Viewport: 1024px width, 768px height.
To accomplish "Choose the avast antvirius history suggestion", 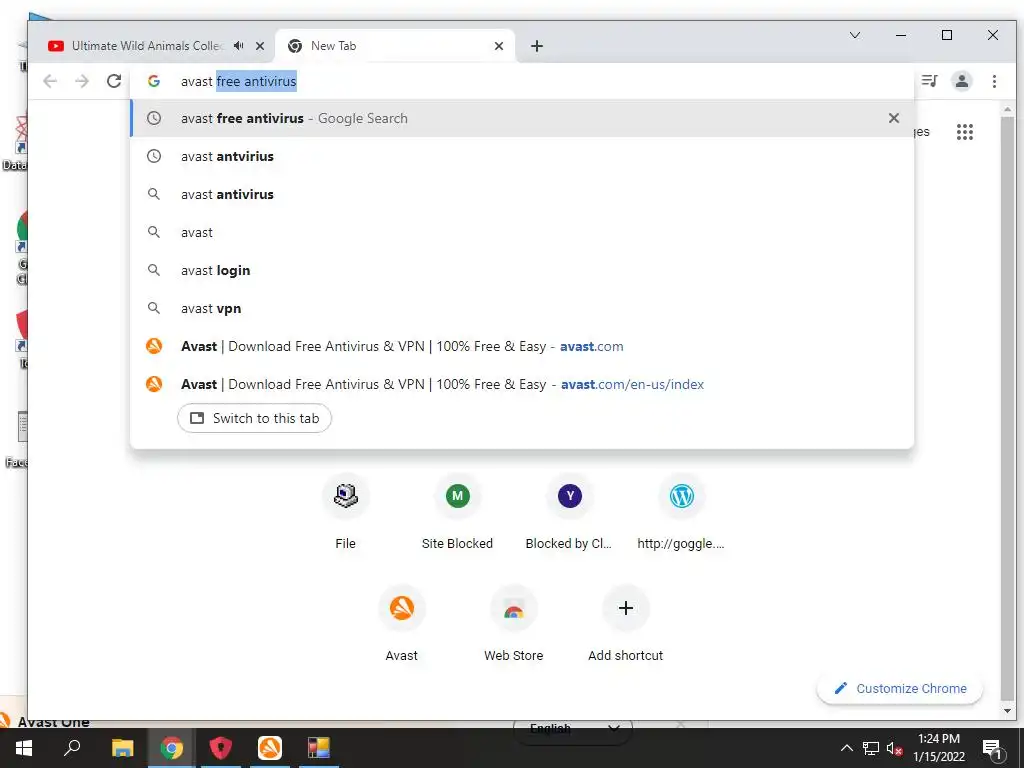I will click(522, 156).
